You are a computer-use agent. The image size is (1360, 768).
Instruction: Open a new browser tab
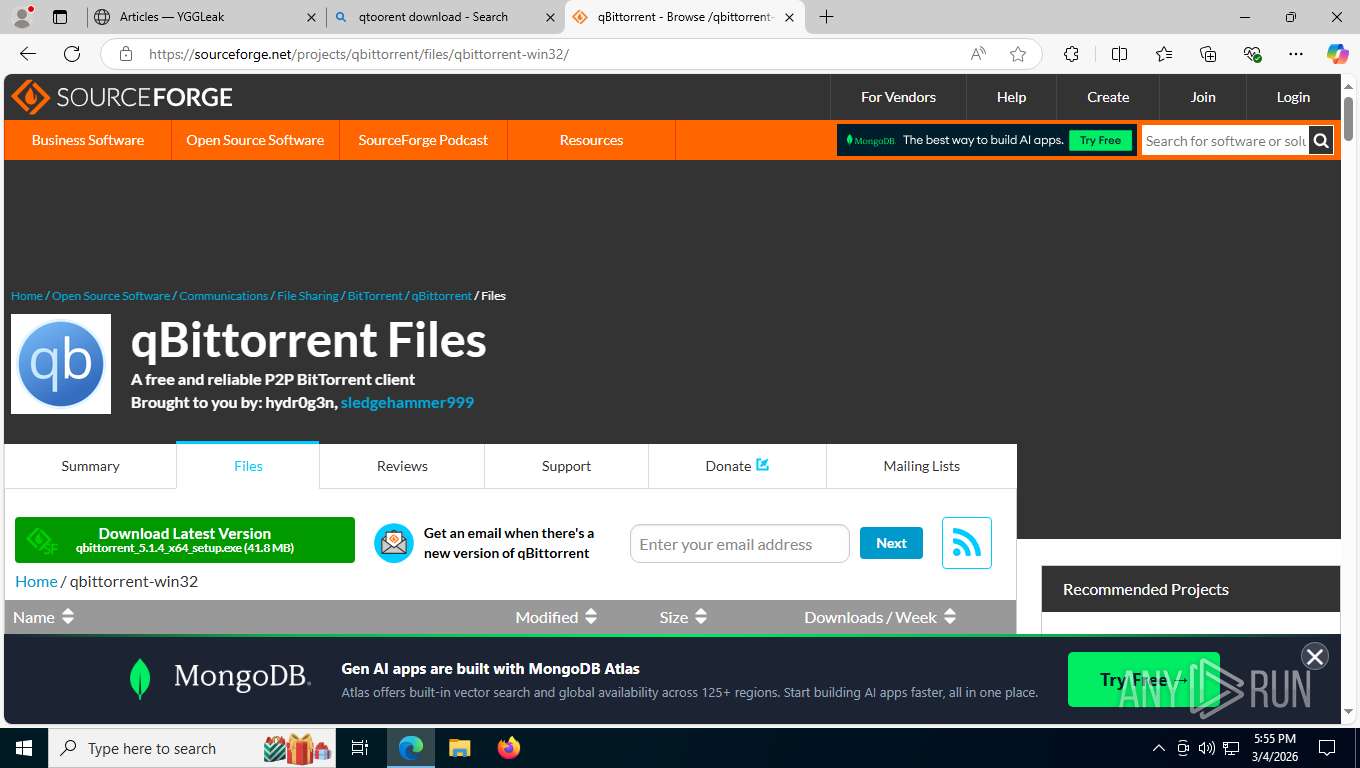(826, 17)
